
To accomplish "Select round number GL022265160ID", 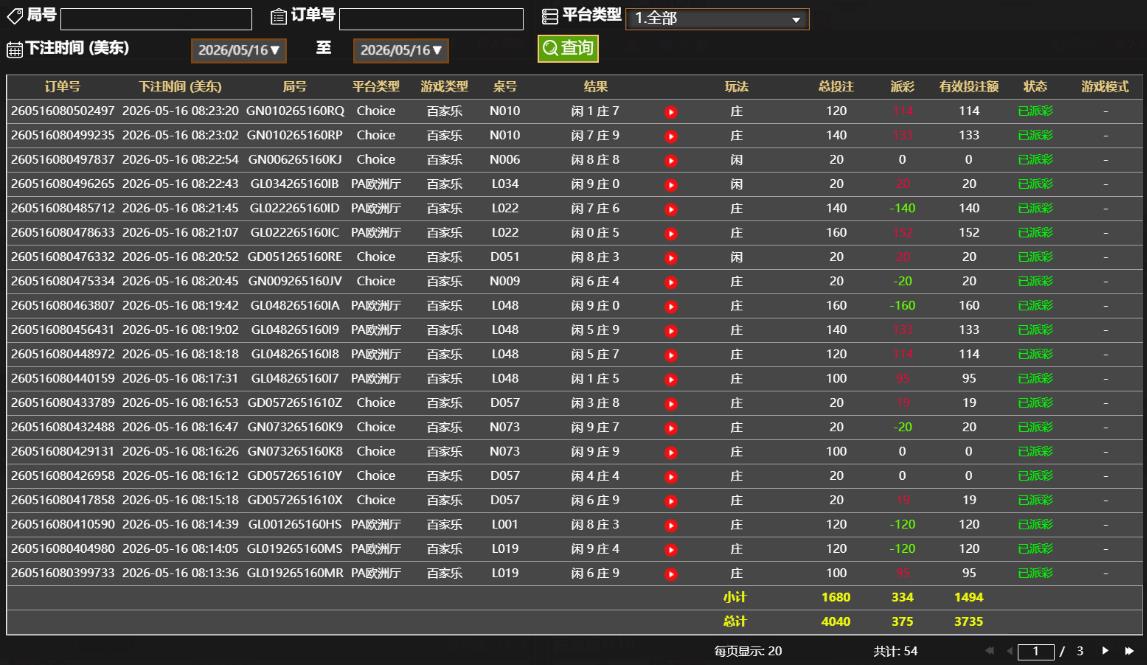I will coord(295,208).
